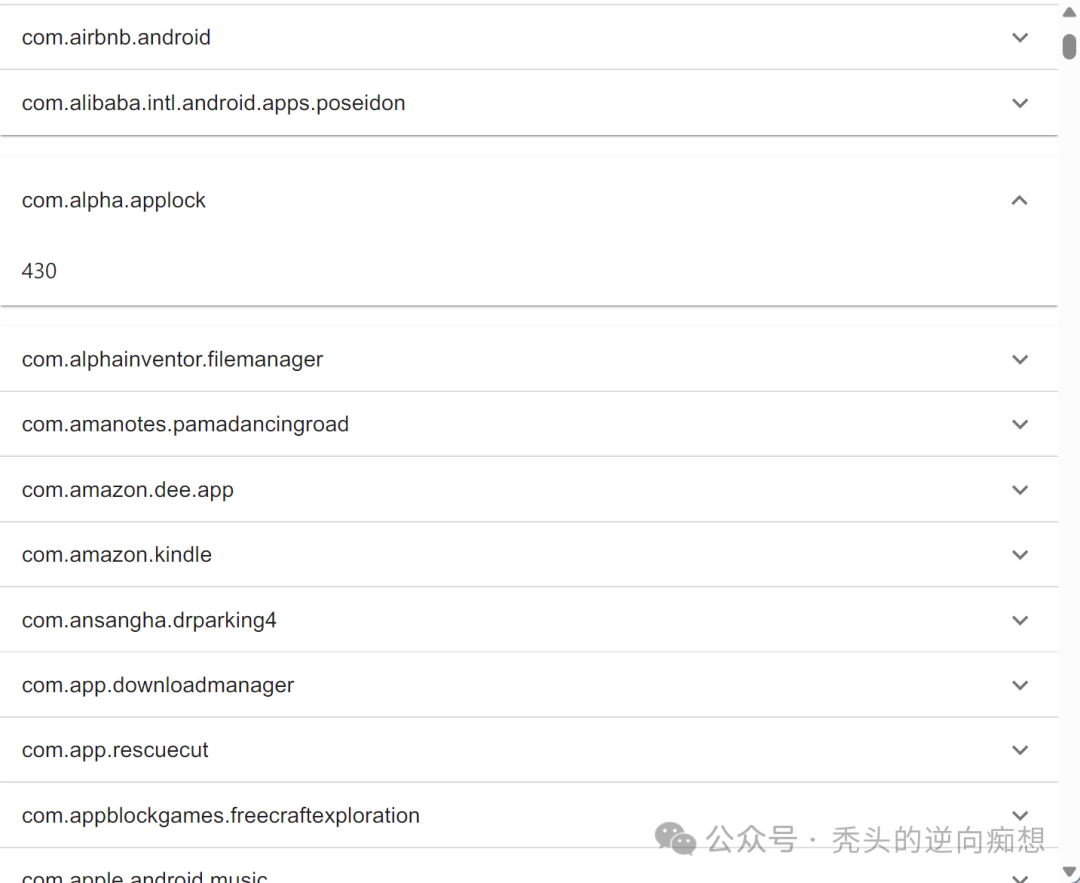
Task: Click com.ansangha.drparking4 package name
Action: click(149, 620)
